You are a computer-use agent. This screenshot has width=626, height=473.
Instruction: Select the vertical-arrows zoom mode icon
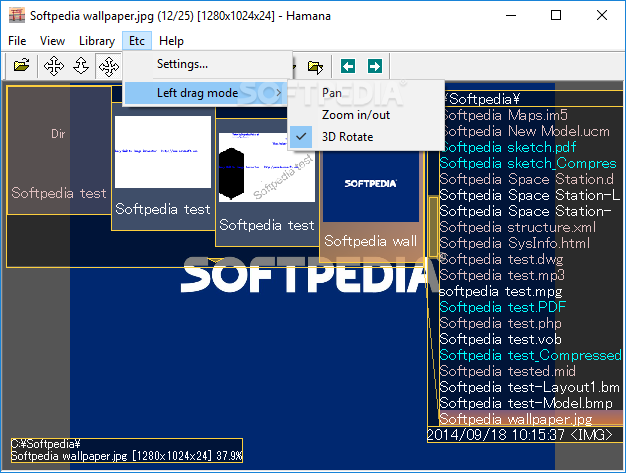(x=81, y=66)
